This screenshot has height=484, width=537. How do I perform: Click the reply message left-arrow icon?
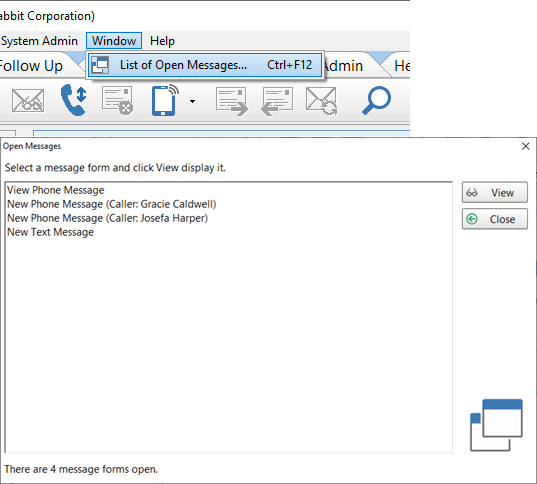tap(277, 101)
